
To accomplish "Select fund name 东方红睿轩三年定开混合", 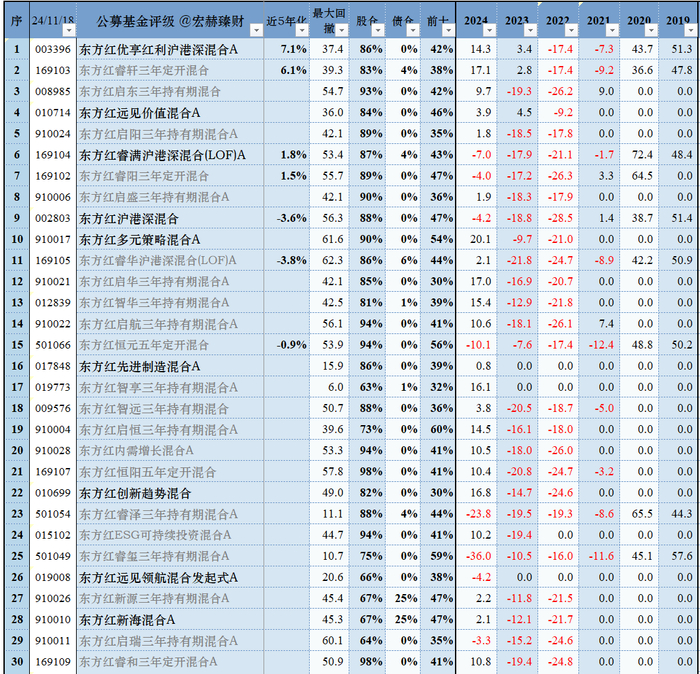I will pos(144,71).
